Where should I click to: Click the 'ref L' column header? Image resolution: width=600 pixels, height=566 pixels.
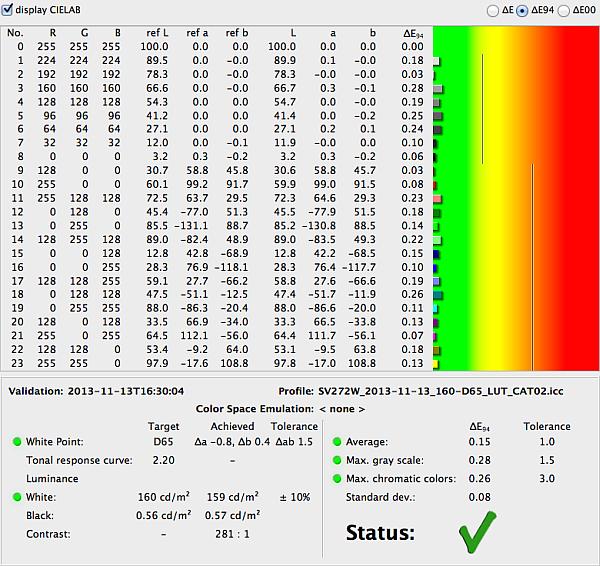[x=156, y=33]
